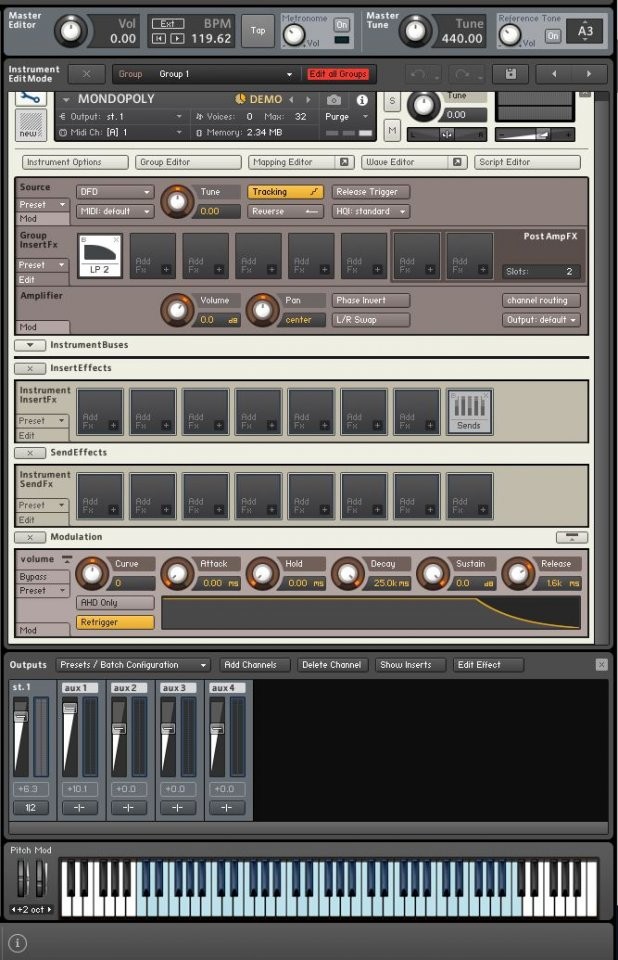Open the Source Preset dropdown
Viewport: 618px width, 960px height.
click(43, 204)
